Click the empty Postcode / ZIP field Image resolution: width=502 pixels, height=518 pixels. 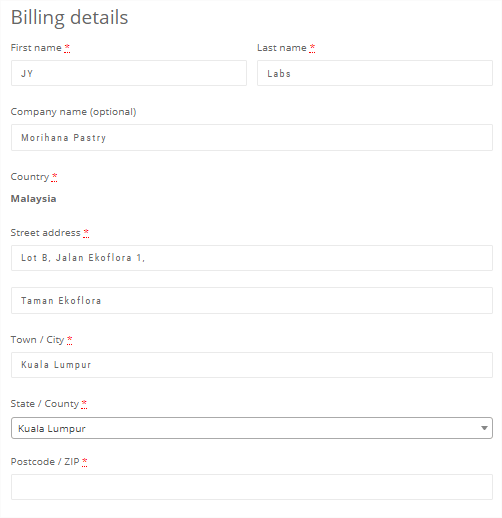pos(252,487)
